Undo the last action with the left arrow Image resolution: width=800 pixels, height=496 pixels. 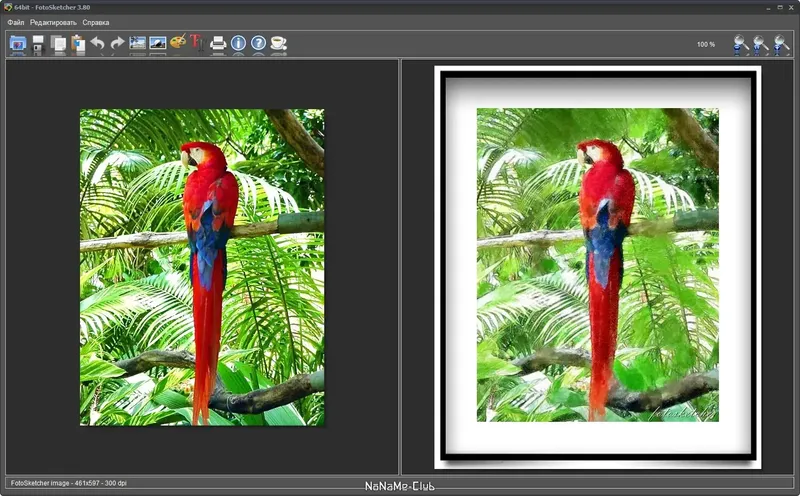[97, 43]
